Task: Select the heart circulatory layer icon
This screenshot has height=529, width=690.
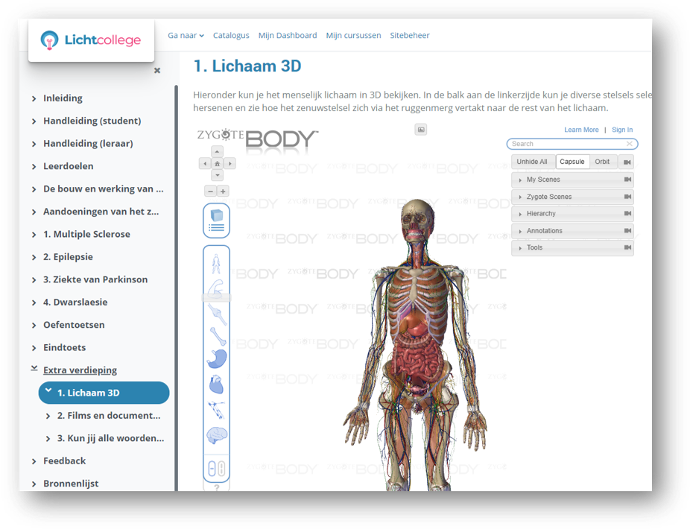Action: (x=217, y=383)
